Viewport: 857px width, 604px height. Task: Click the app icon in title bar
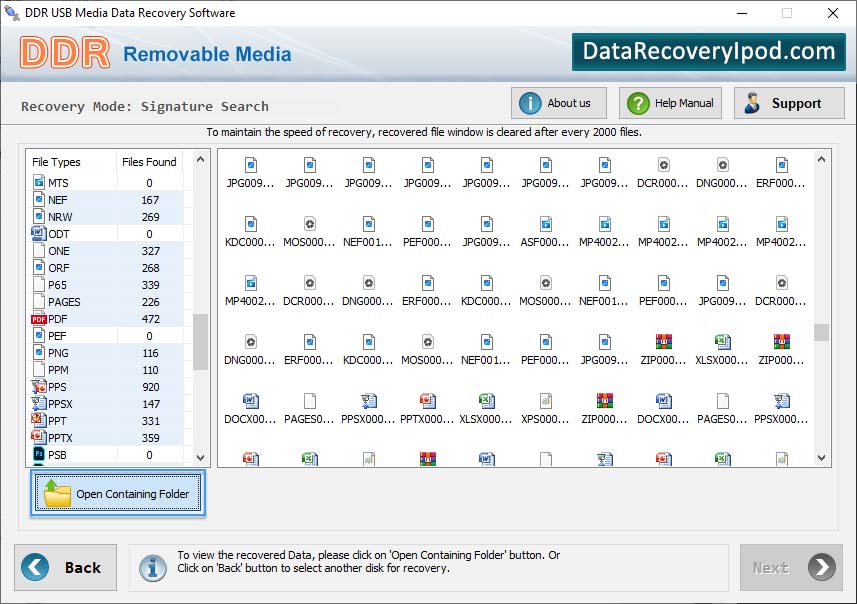click(x=11, y=12)
